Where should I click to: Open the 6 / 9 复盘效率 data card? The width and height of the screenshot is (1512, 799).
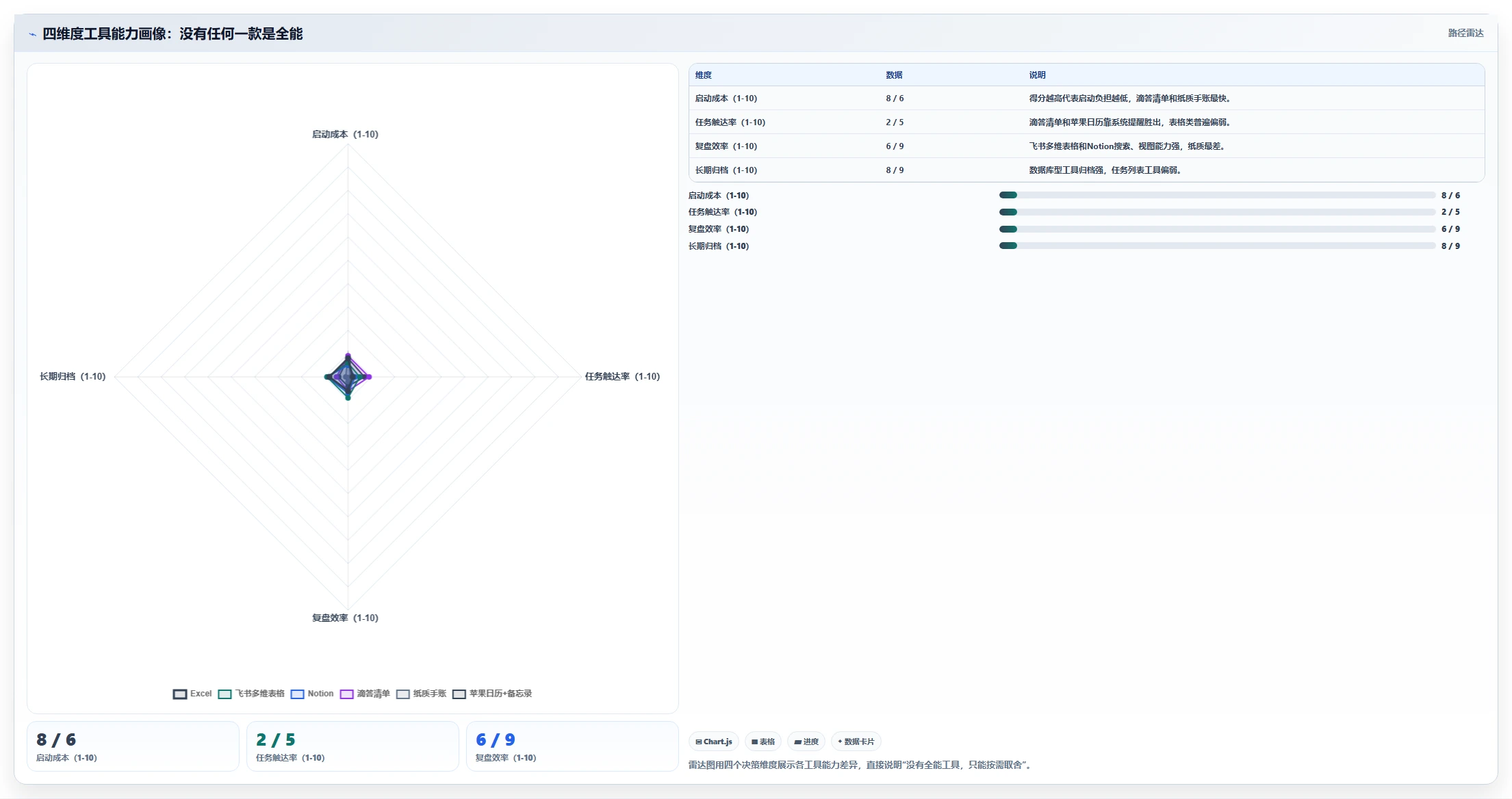click(572, 746)
